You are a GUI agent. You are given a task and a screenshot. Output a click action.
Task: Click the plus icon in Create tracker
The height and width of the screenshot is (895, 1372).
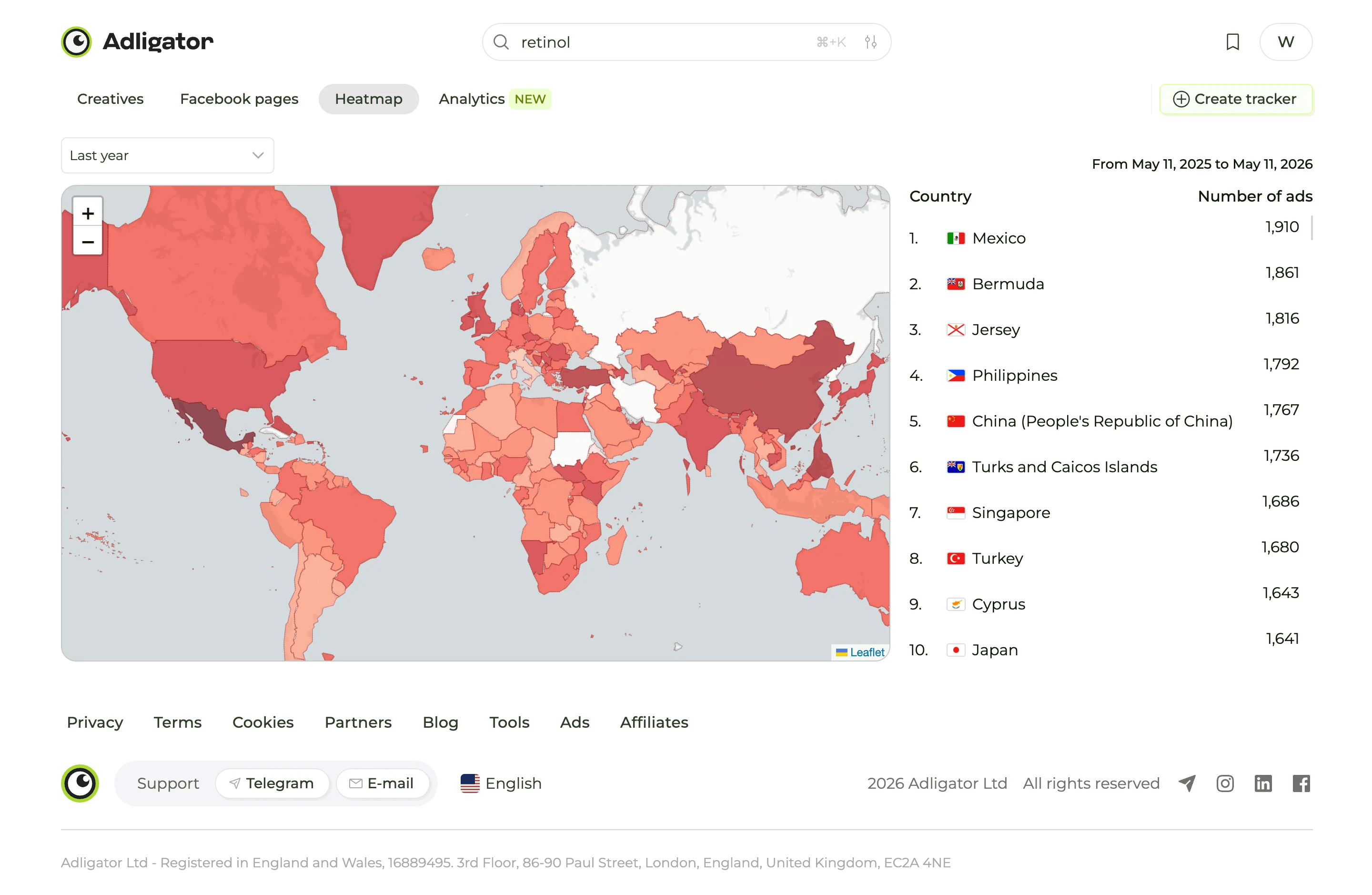click(x=1180, y=99)
